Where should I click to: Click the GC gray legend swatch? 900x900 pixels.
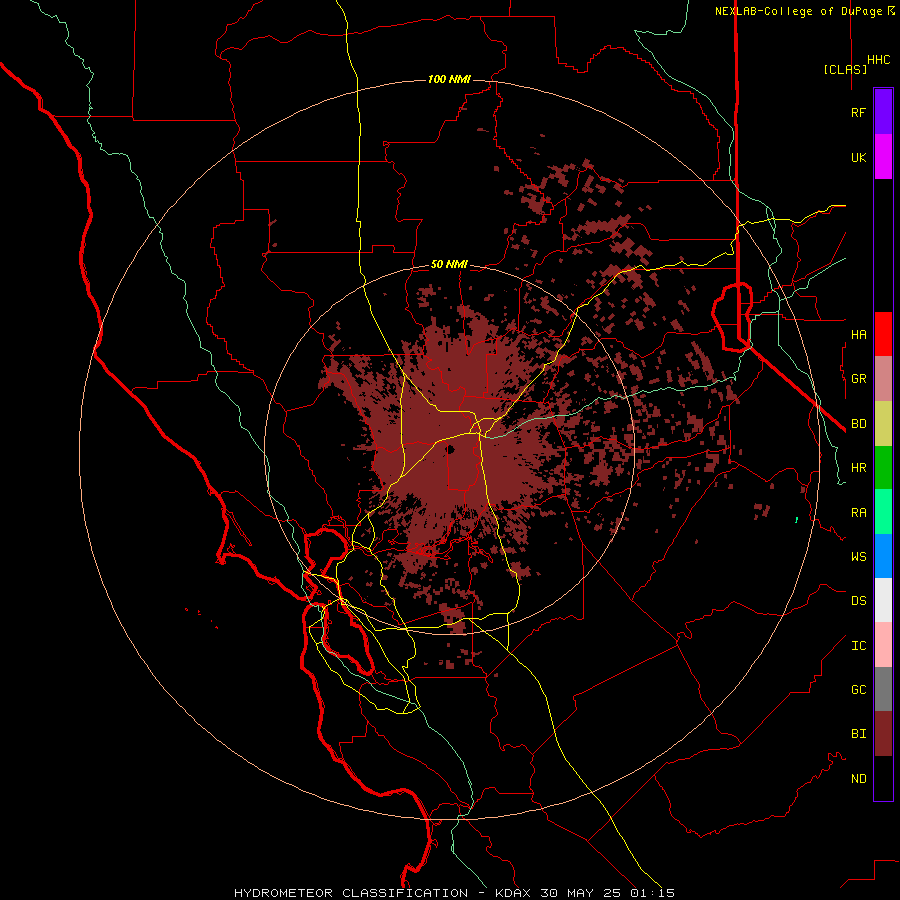point(883,689)
